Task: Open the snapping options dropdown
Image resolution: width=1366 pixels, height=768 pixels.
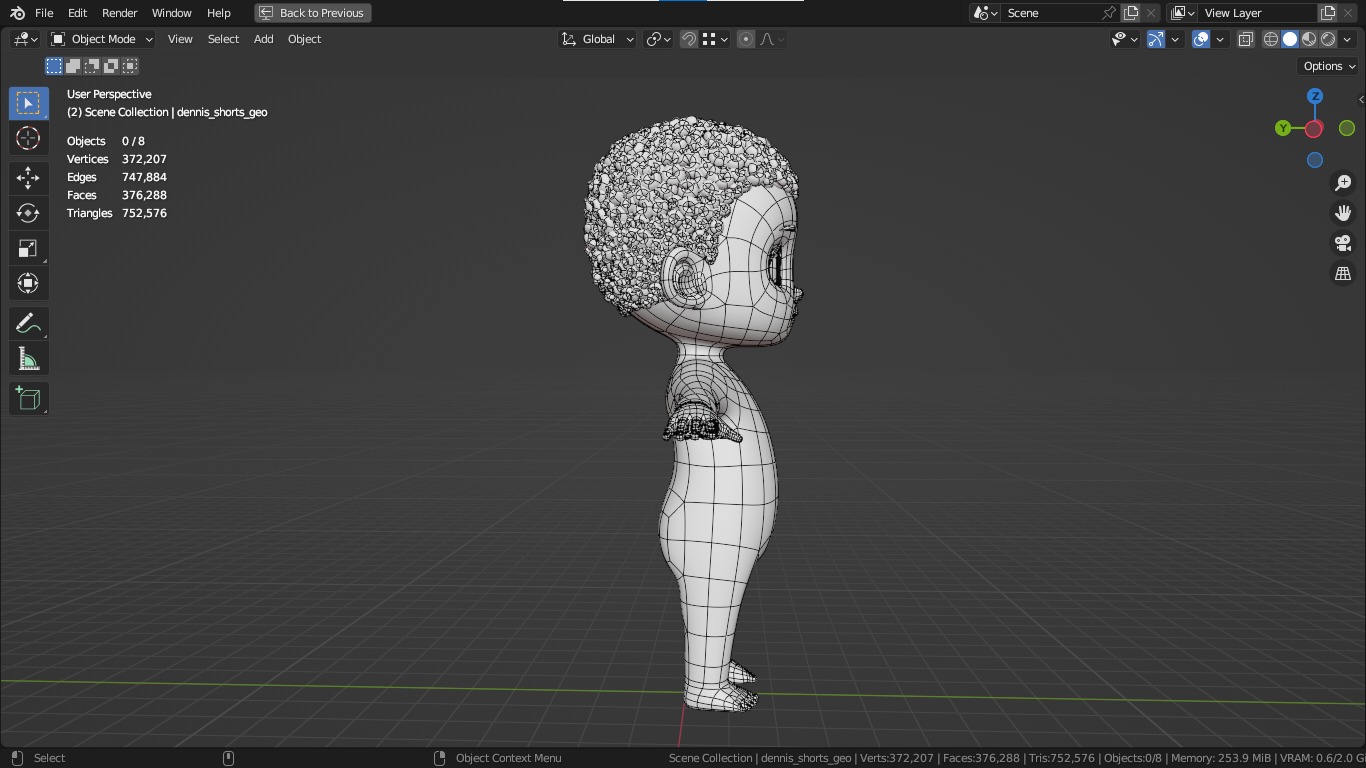Action: pyautogui.click(x=714, y=39)
